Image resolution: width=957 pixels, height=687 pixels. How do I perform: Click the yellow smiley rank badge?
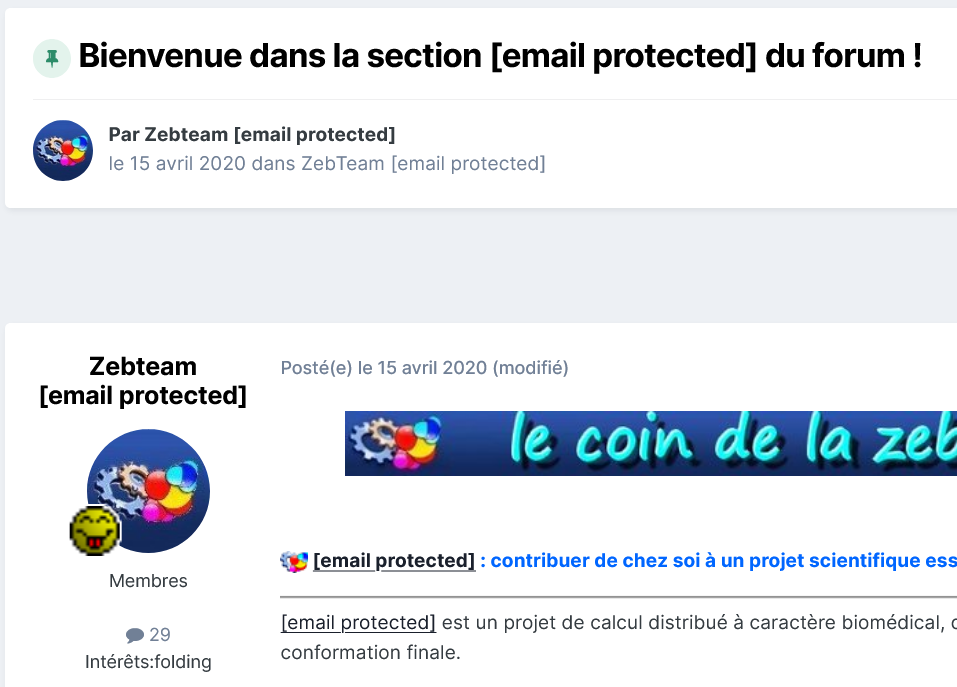point(95,531)
